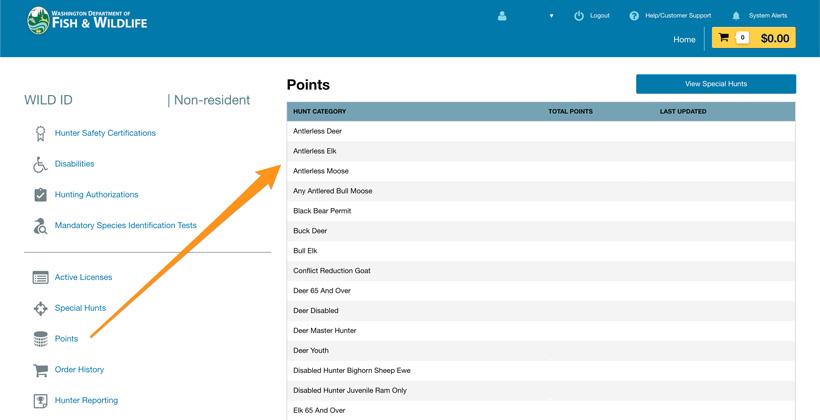Sort by the Total Points column header
Image resolution: width=820 pixels, height=420 pixels.
570,111
